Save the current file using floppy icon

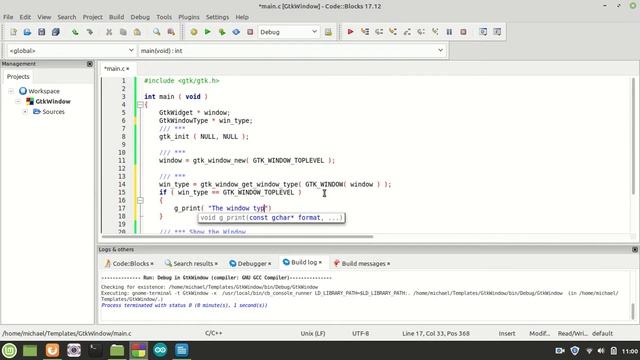41,32
